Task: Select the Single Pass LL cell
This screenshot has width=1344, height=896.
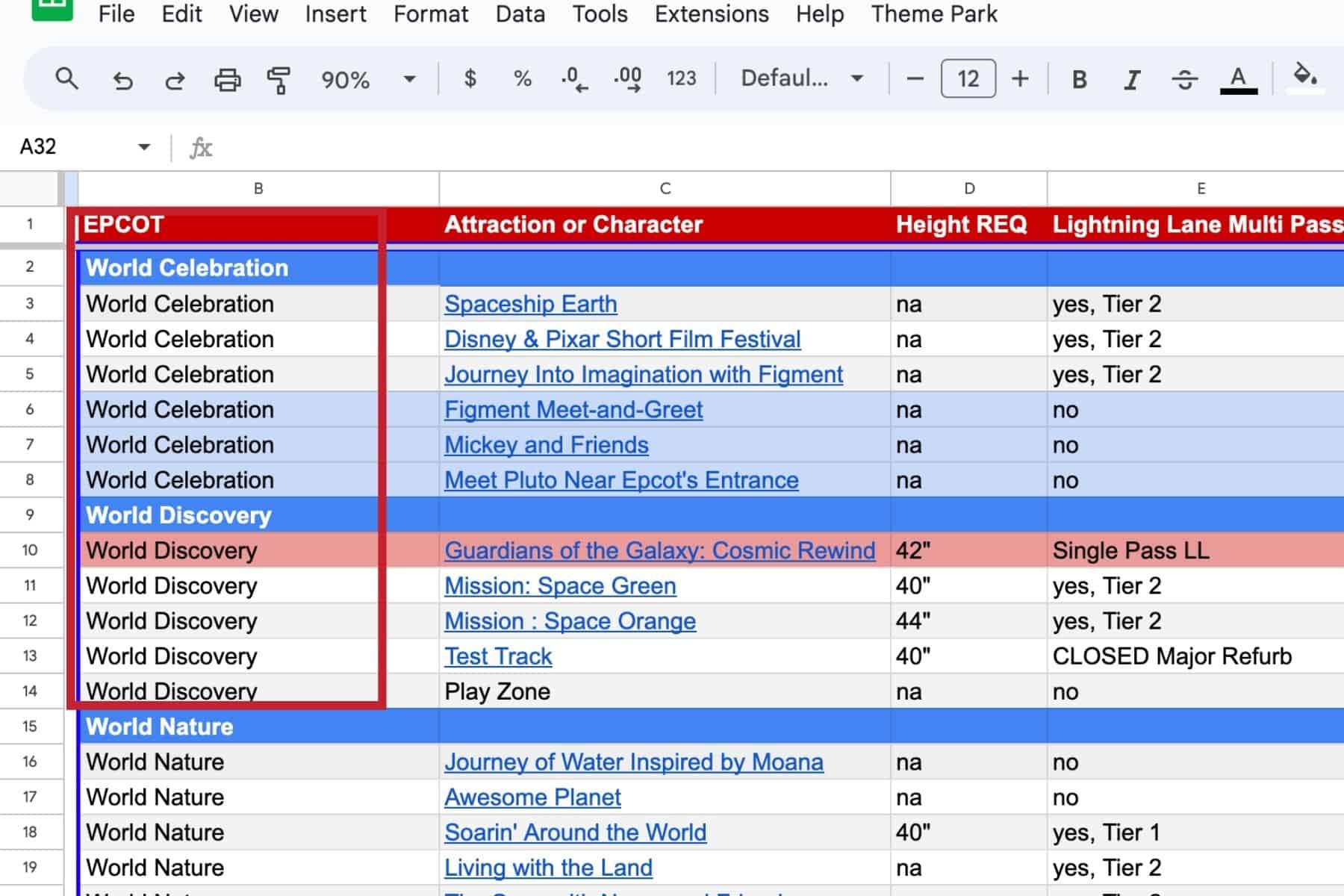Action: [1196, 550]
